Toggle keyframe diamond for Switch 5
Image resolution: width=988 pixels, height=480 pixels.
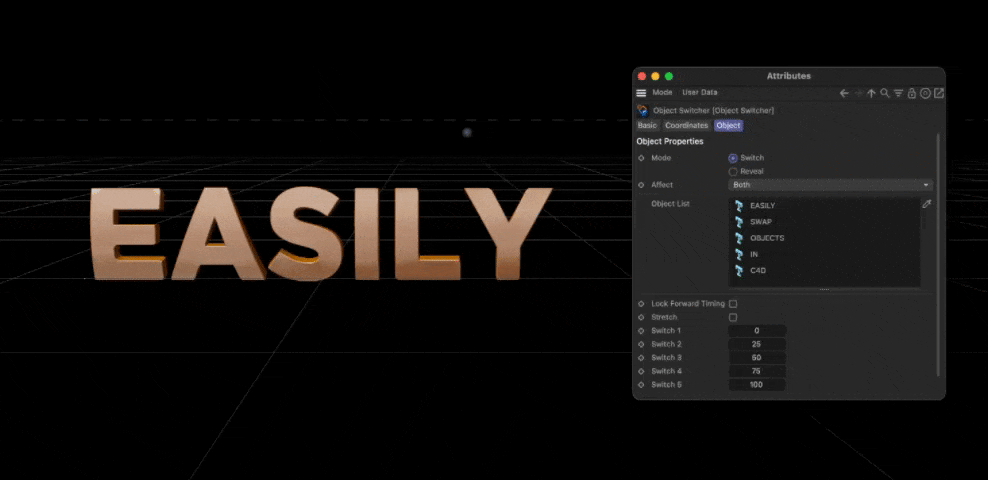(x=641, y=385)
